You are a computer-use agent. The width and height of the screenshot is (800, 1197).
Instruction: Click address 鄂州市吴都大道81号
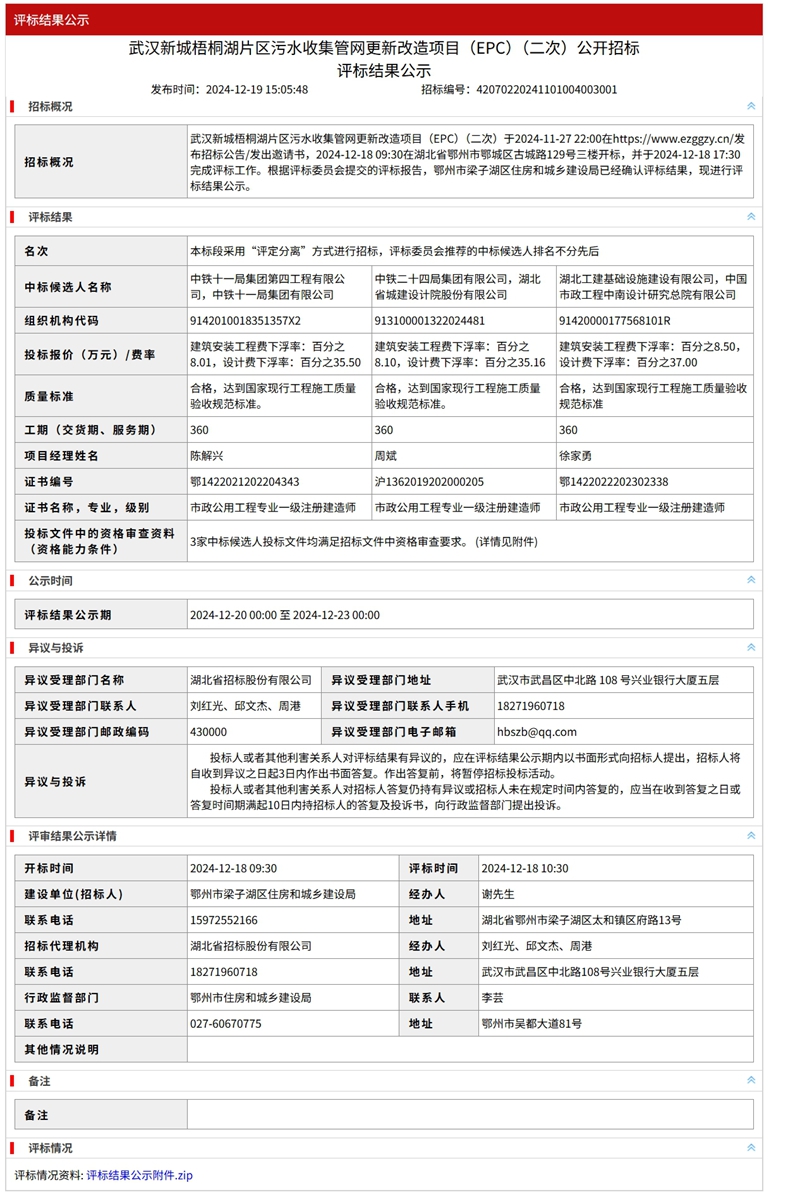[x=531, y=1024]
